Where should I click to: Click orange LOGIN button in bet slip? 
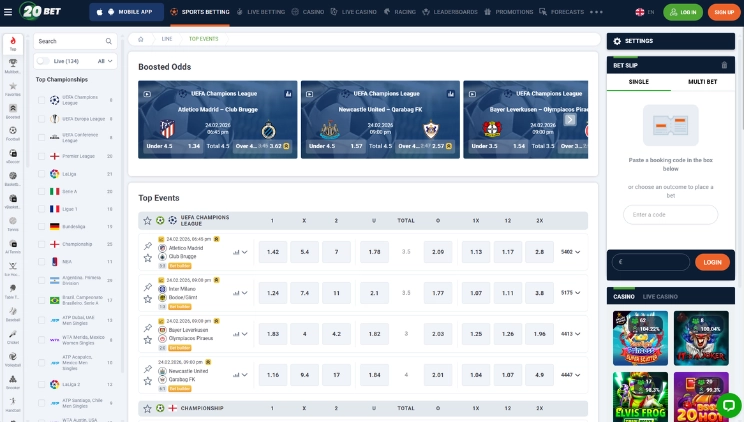tap(712, 262)
